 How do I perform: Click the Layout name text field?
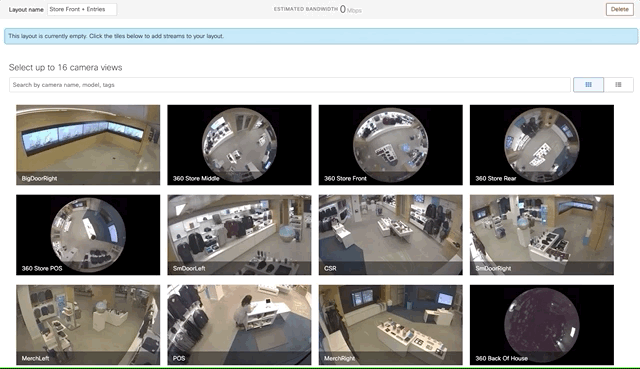tap(82, 9)
